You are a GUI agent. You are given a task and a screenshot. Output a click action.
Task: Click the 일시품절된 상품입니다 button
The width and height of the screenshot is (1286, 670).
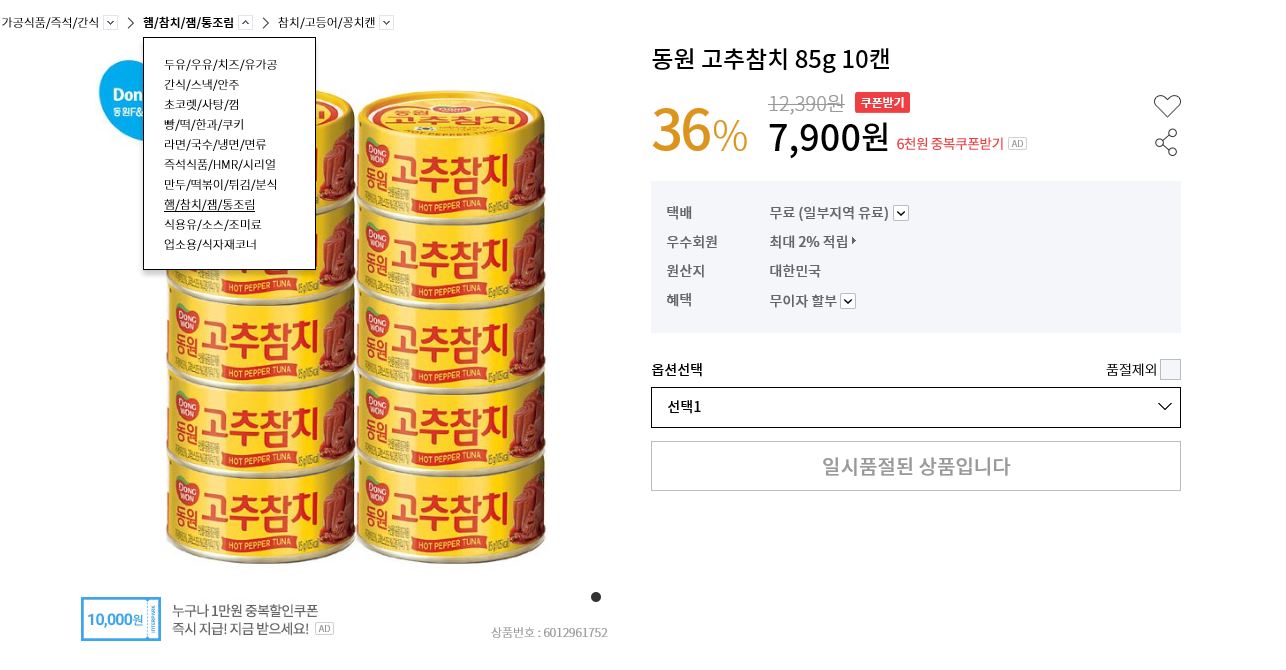915,466
